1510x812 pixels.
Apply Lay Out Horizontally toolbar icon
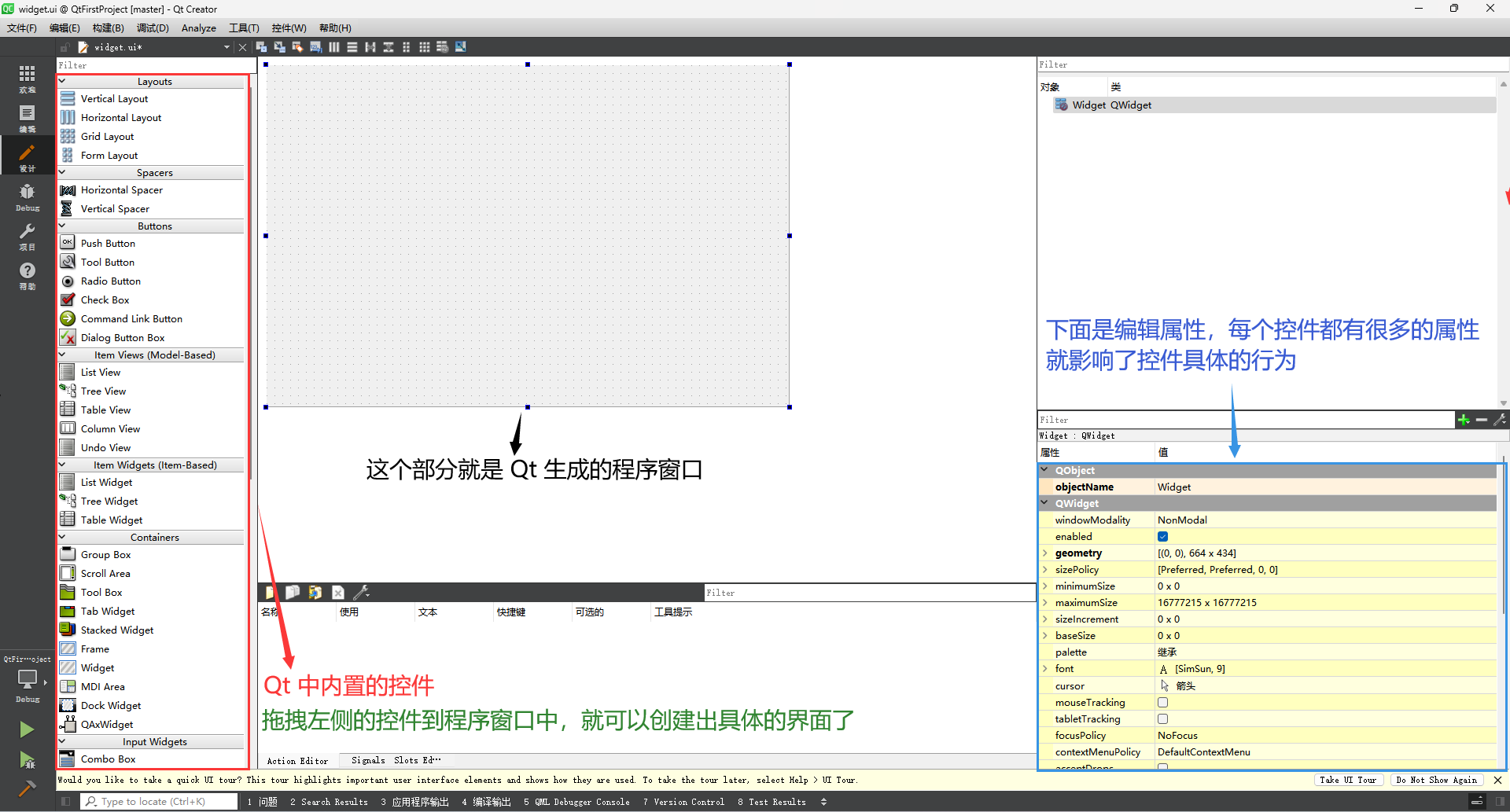334,47
